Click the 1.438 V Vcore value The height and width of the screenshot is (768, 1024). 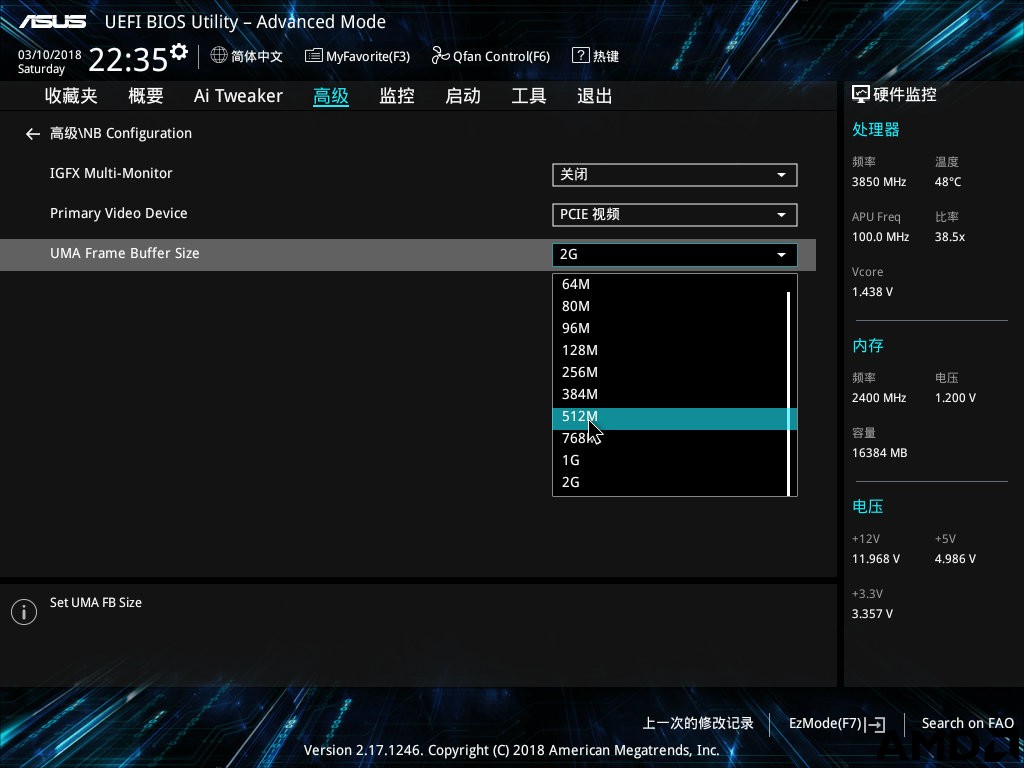click(872, 292)
